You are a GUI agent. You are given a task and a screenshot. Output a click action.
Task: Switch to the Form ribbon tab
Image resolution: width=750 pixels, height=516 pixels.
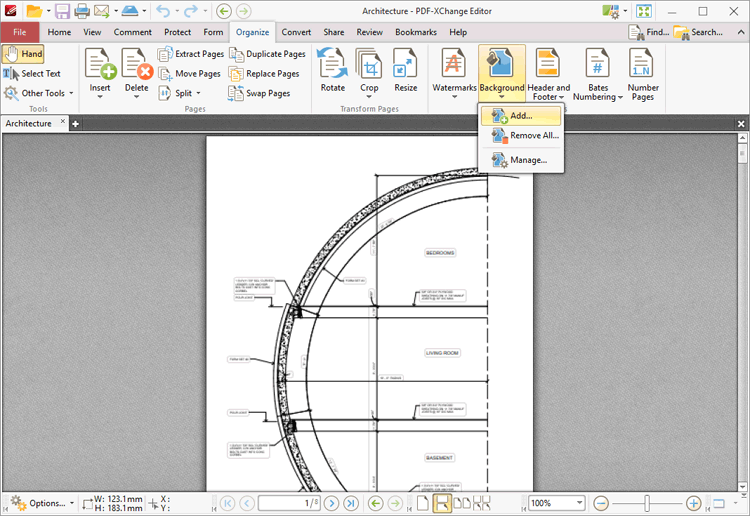click(x=213, y=32)
